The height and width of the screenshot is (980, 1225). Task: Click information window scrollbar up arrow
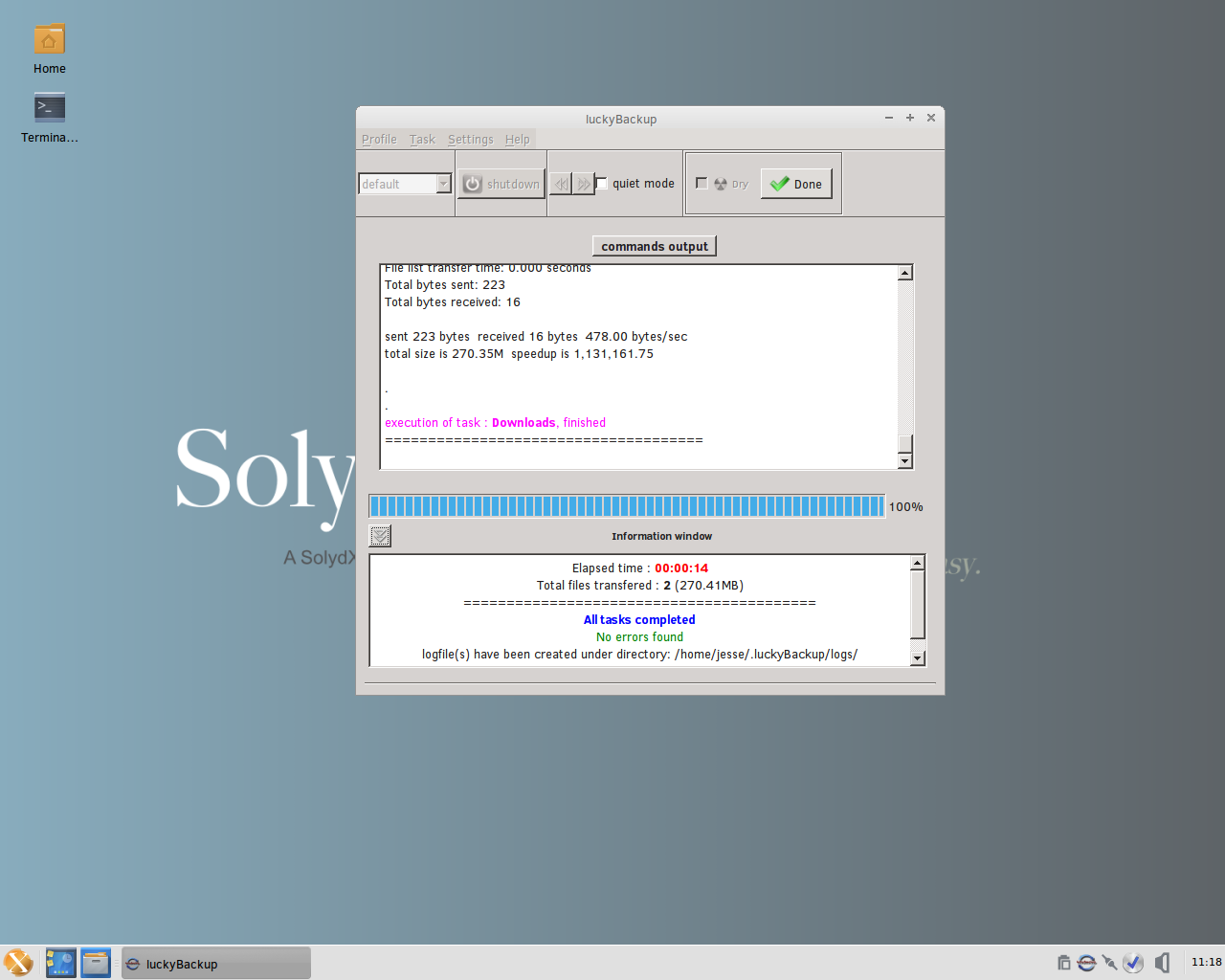point(918,563)
